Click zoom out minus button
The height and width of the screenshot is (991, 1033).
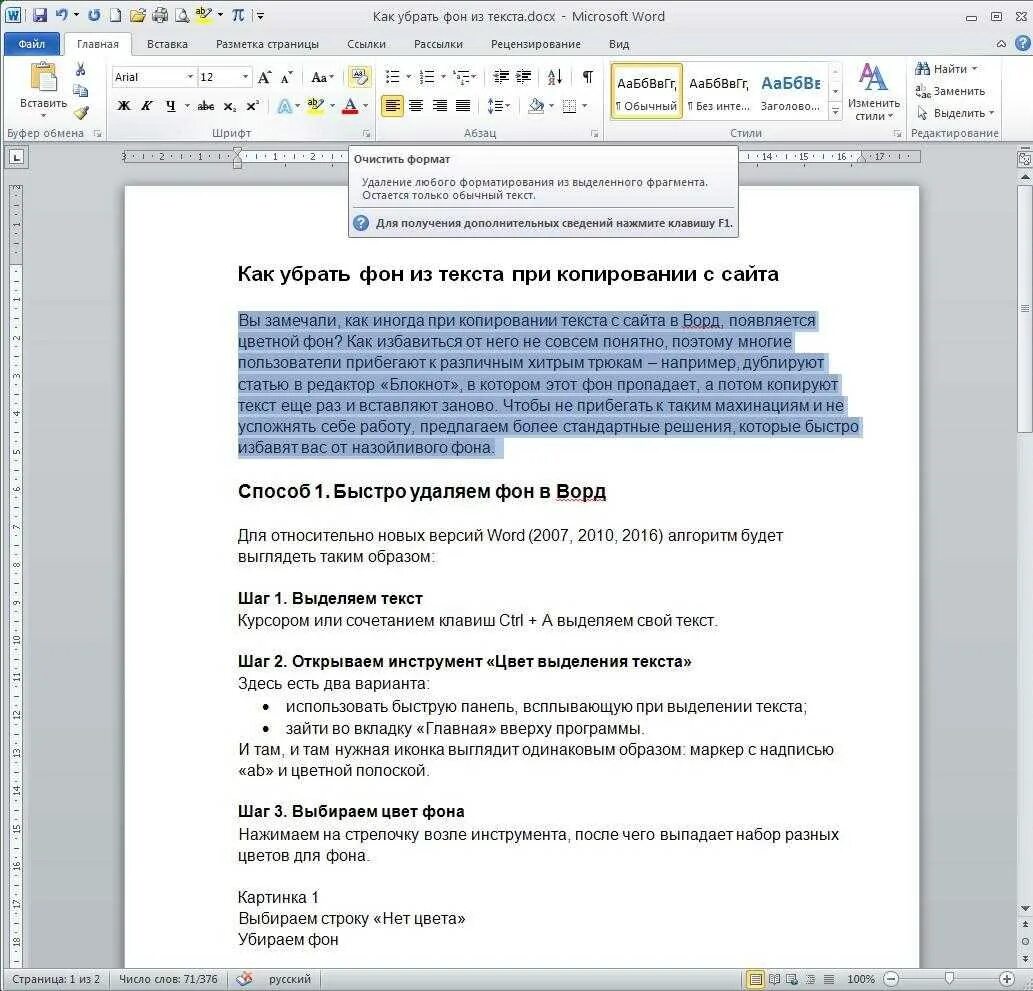pyautogui.click(x=891, y=979)
